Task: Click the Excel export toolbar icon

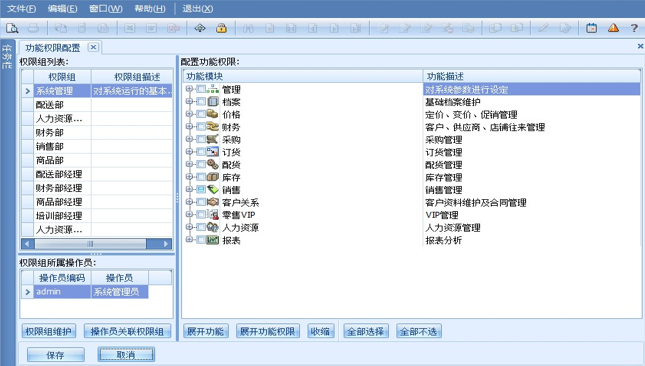Action: click(130, 28)
